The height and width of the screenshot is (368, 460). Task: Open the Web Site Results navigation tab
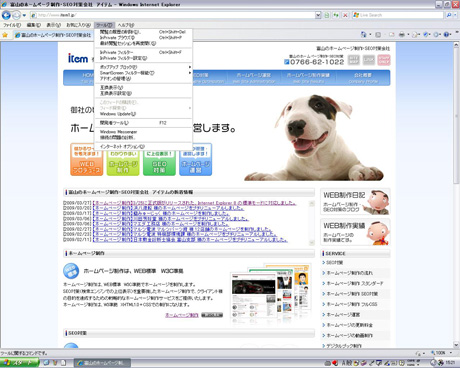coord(308,78)
